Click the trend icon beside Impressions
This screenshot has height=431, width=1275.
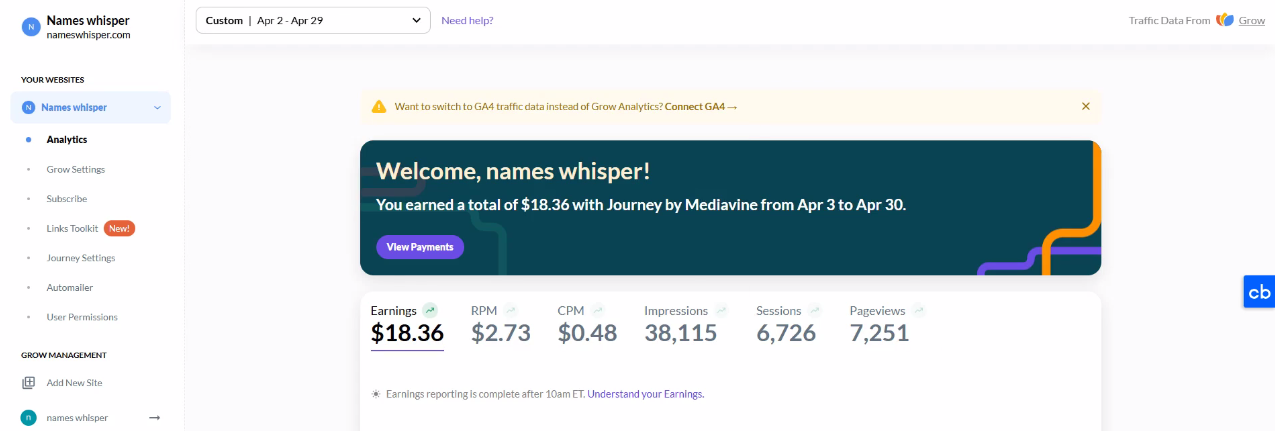click(x=721, y=310)
